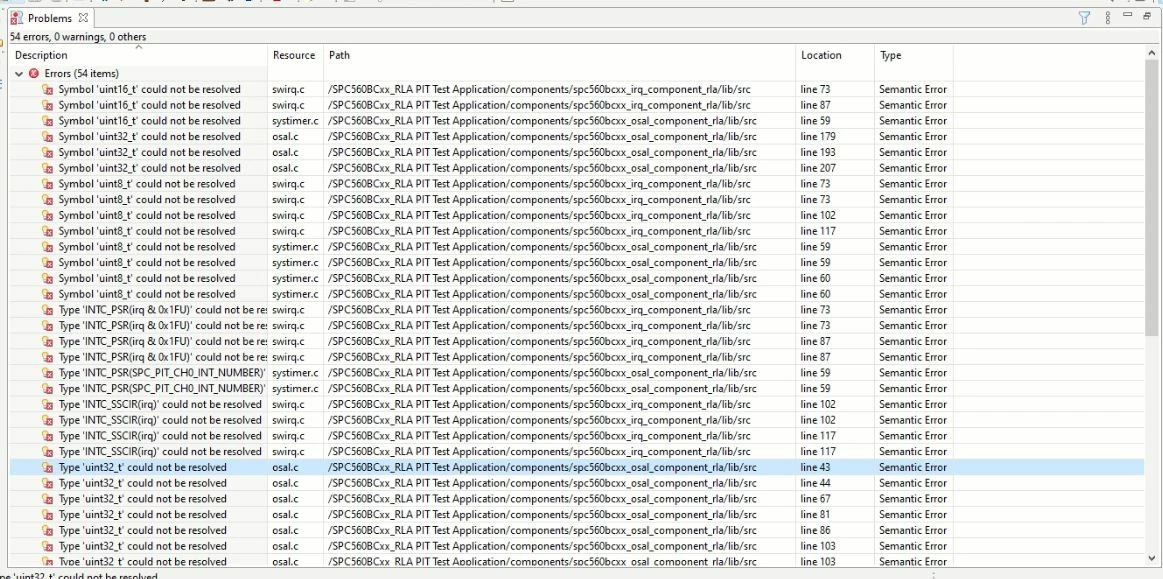Click error icon of Symbol uint8_t line 117 row

pos(47,231)
